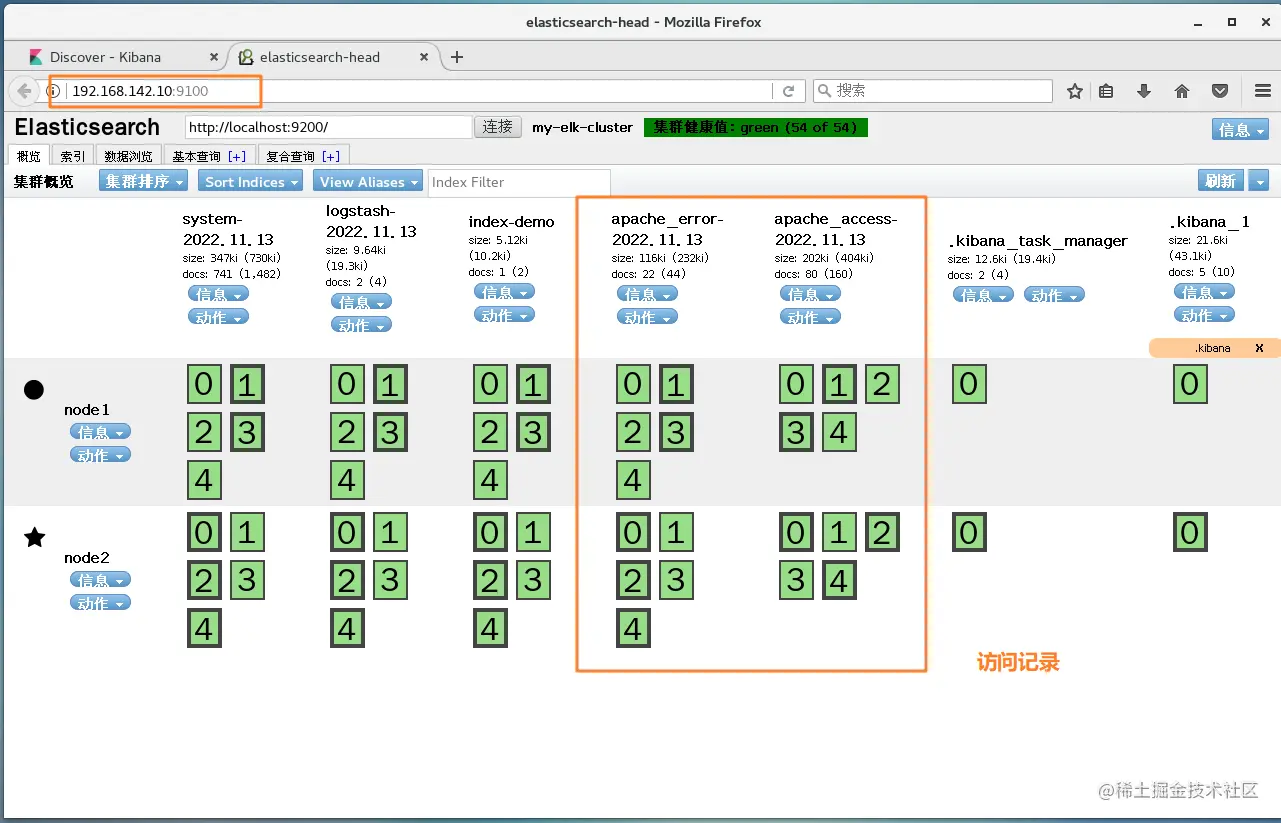Open a new tab with the plus icon
The image size is (1281, 823).
457,57
